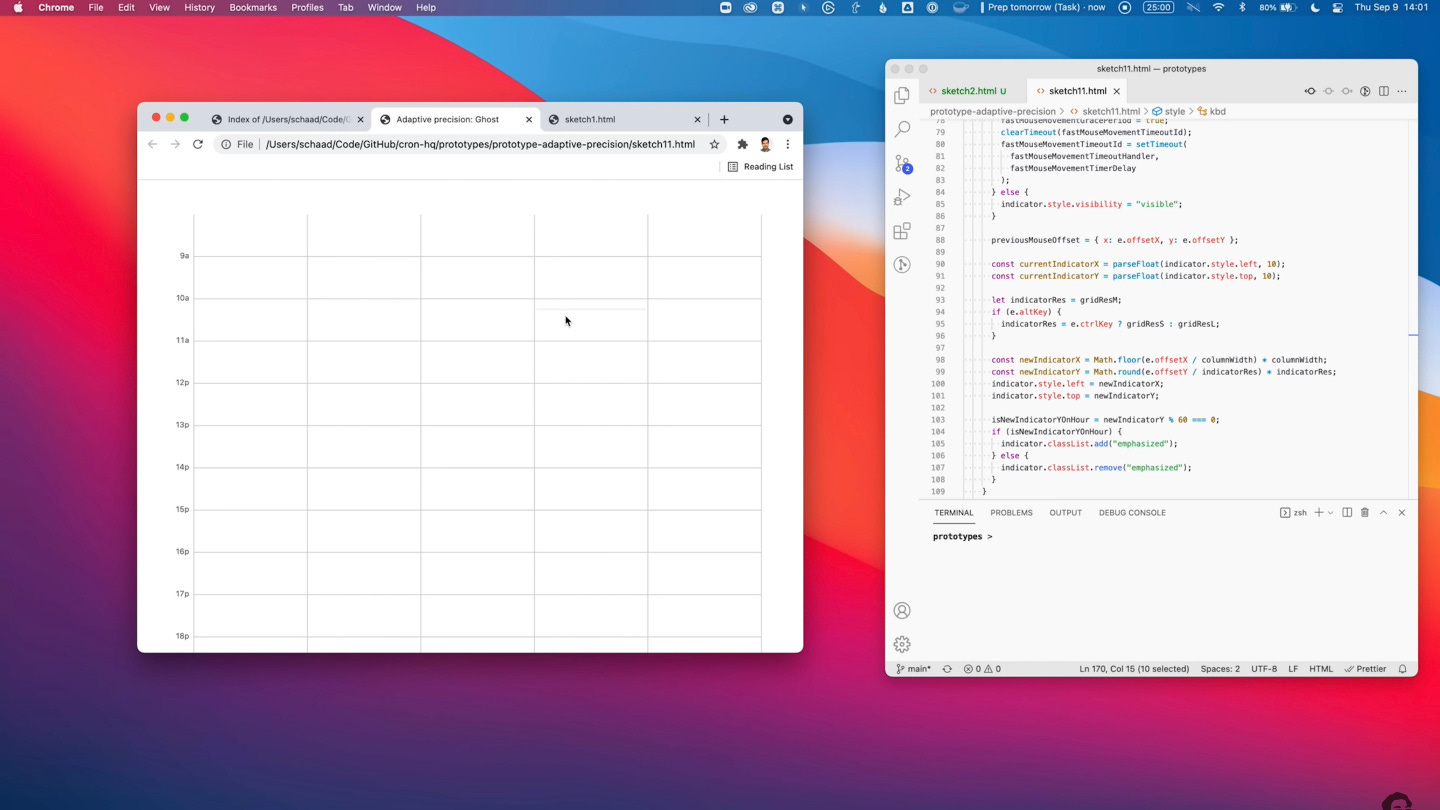The image size is (1440, 810).
Task: Click the prototype-adaptive-precision breadcrumb
Action: pyautogui.click(x=992, y=112)
